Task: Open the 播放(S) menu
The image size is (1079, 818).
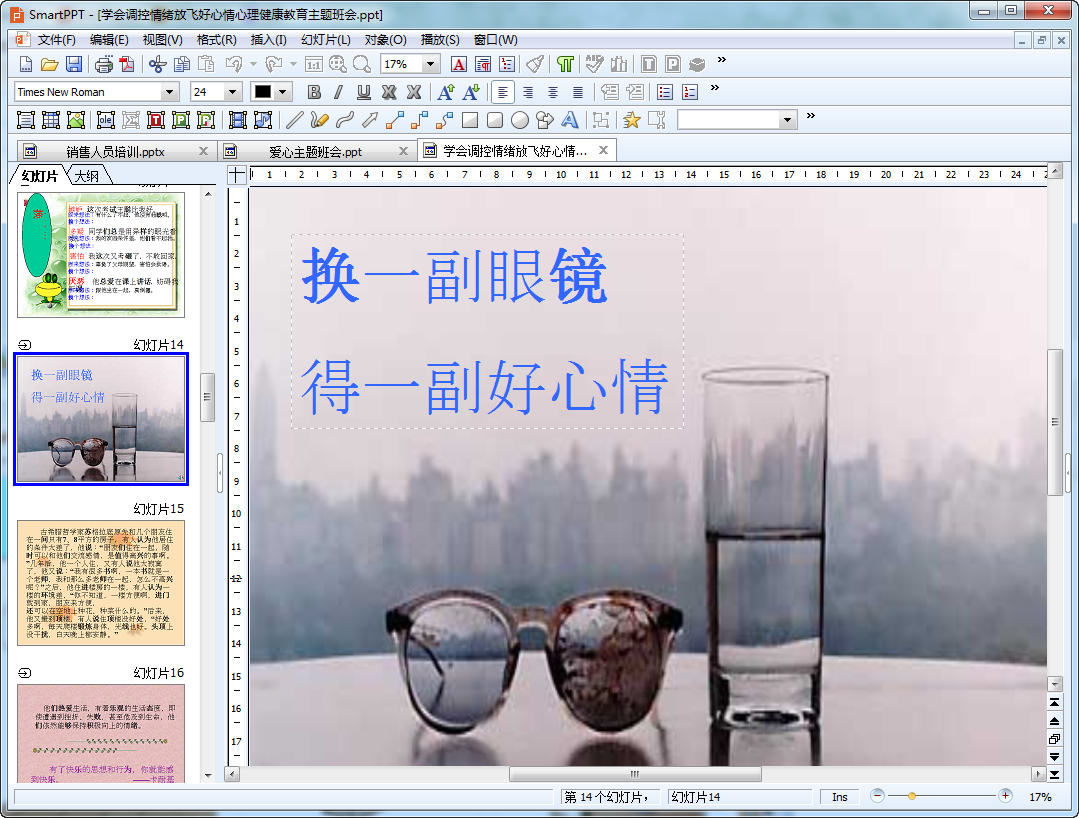Action: [x=440, y=39]
